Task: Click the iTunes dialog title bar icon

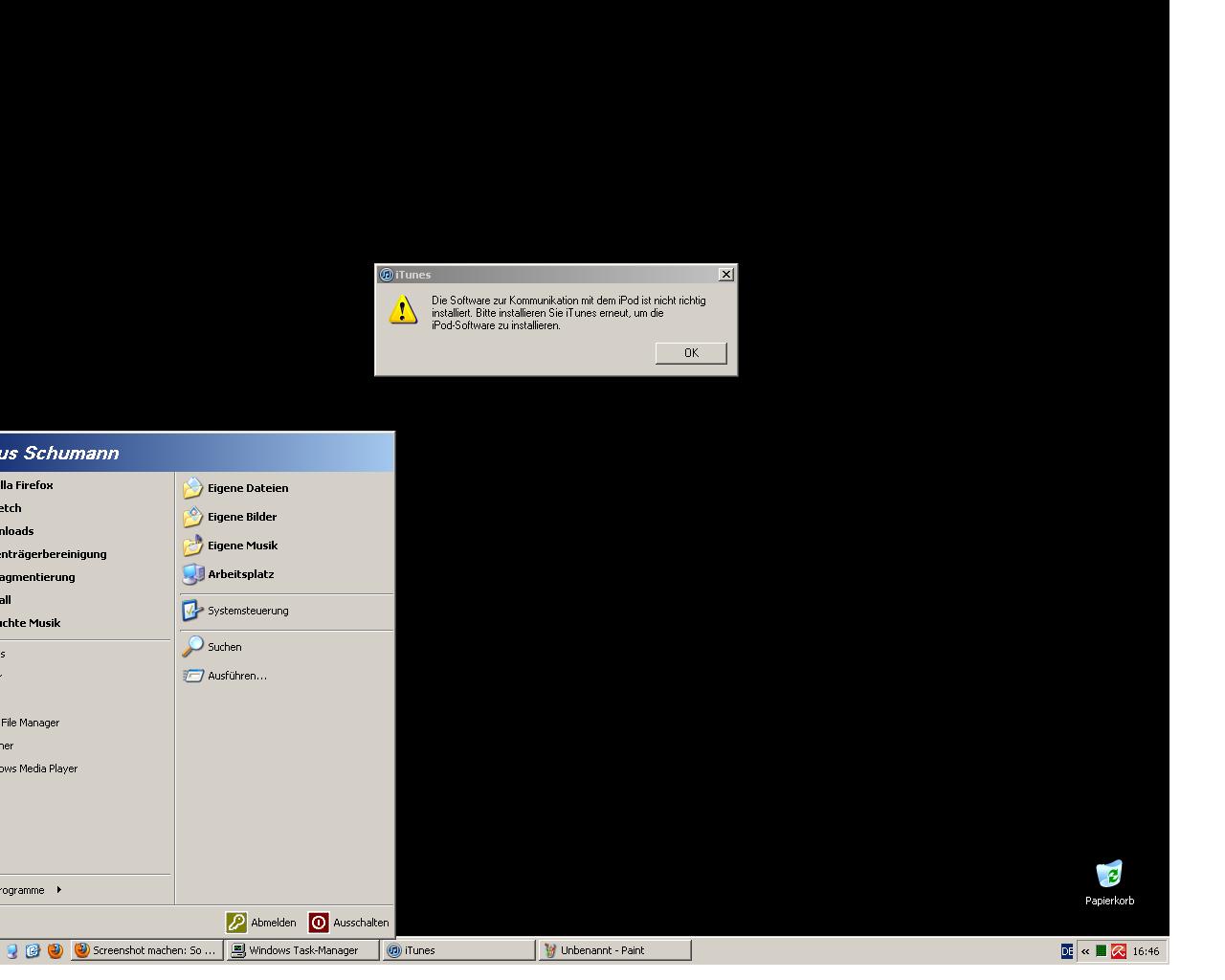Action: click(x=386, y=275)
